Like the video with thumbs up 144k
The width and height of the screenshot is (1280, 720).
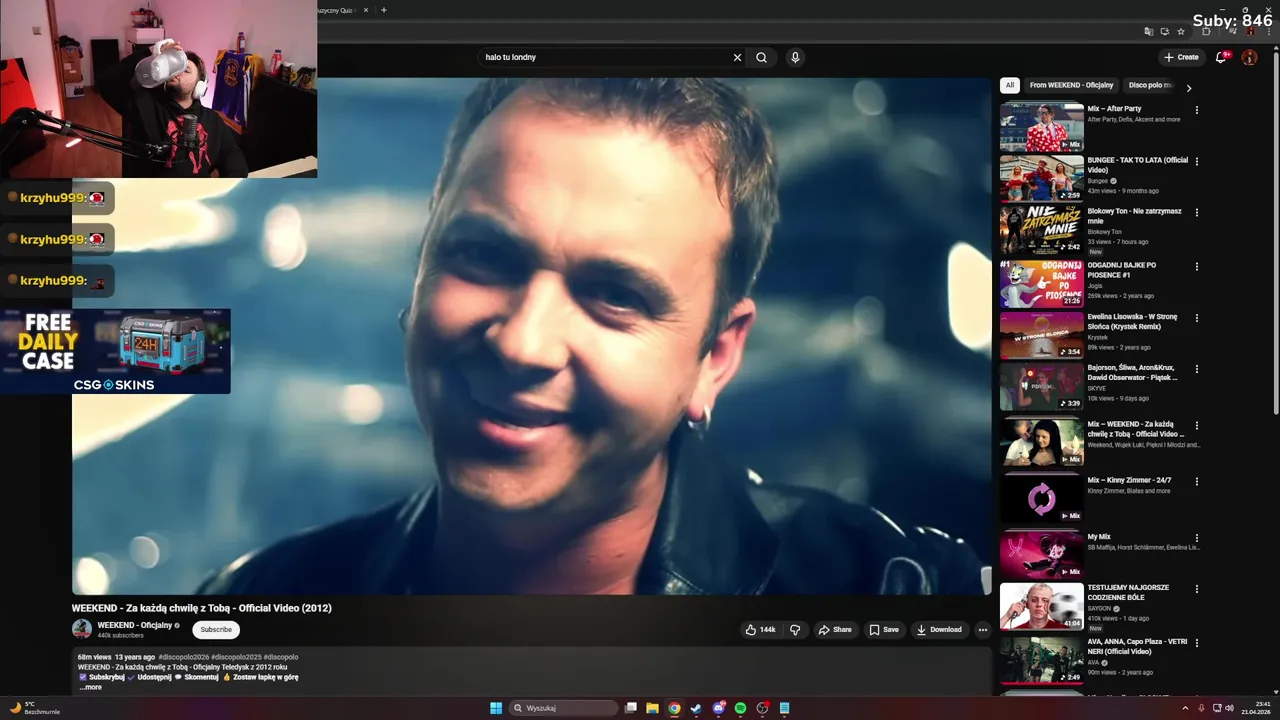760,630
